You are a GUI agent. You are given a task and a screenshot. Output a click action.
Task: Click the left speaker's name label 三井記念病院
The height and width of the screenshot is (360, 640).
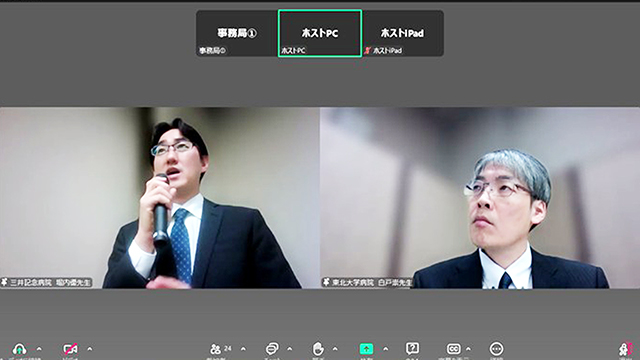click(x=31, y=282)
